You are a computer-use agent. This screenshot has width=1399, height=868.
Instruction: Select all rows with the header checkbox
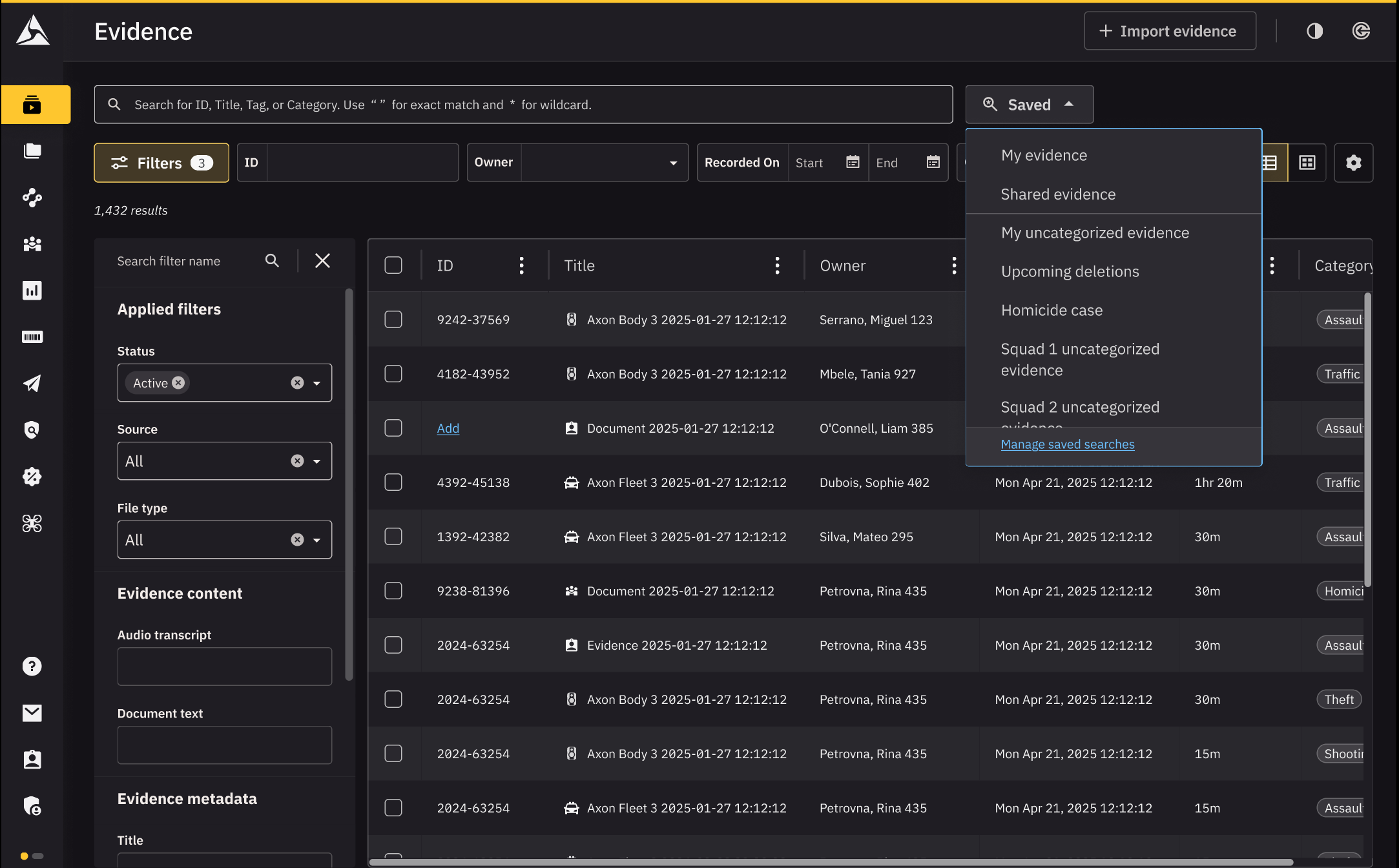[393, 265]
